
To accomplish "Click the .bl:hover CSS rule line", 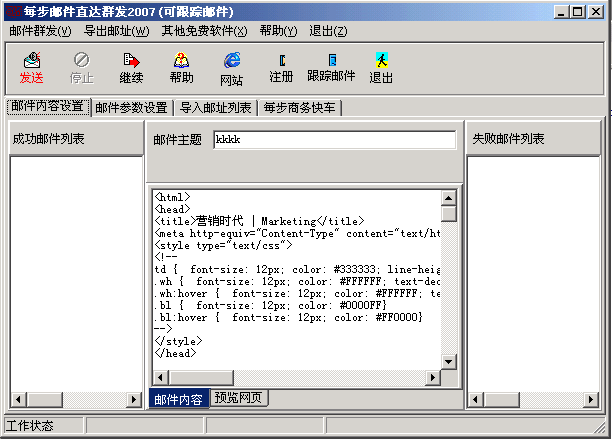I will (x=288, y=317).
